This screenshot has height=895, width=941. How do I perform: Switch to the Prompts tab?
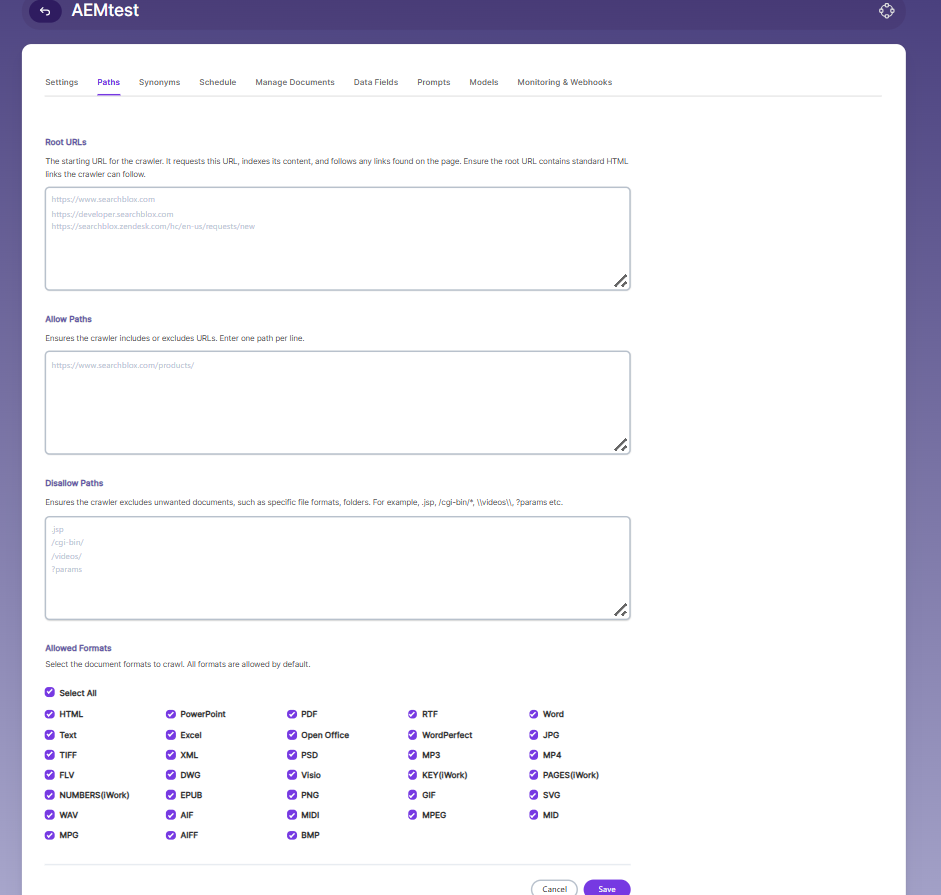point(434,82)
